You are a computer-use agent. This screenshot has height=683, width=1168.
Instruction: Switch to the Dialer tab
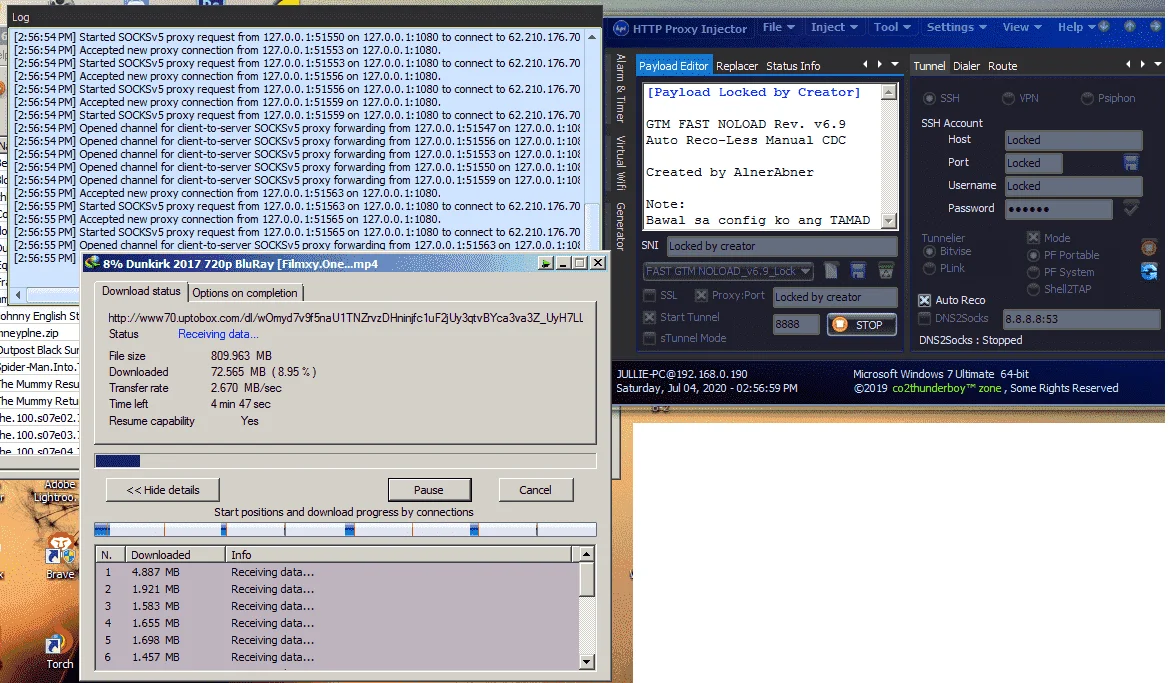[966, 66]
